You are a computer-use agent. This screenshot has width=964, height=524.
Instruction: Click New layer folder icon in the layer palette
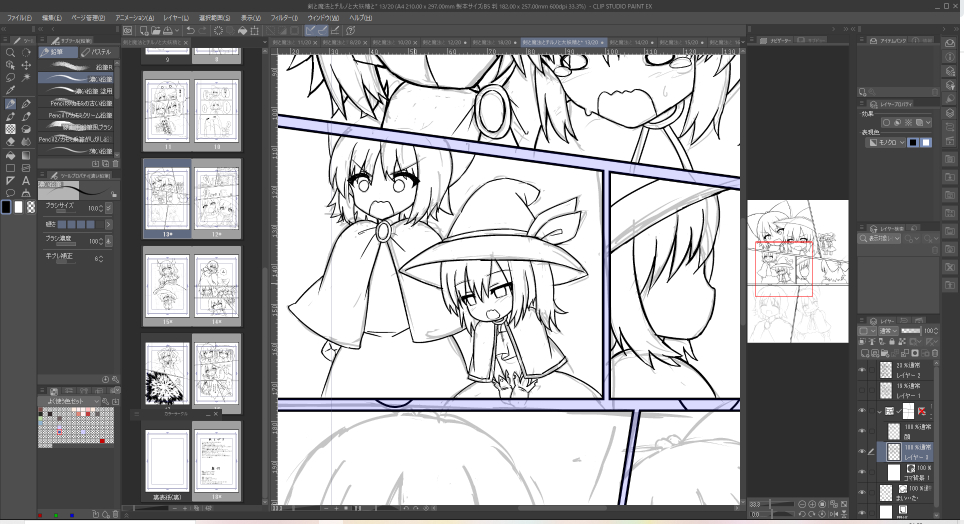pyautogui.click(x=885, y=353)
